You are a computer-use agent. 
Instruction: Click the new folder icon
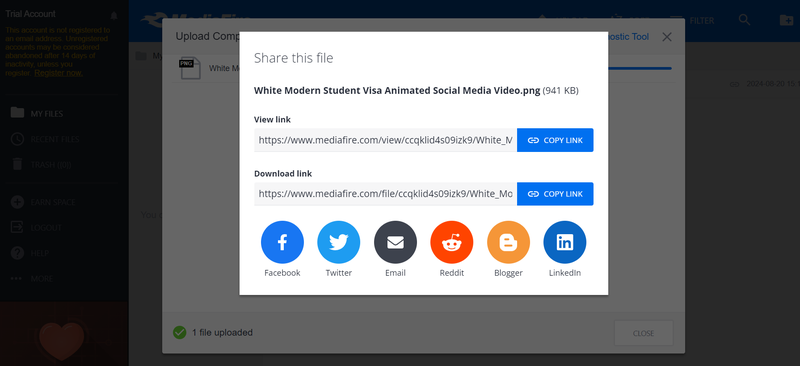(787, 20)
